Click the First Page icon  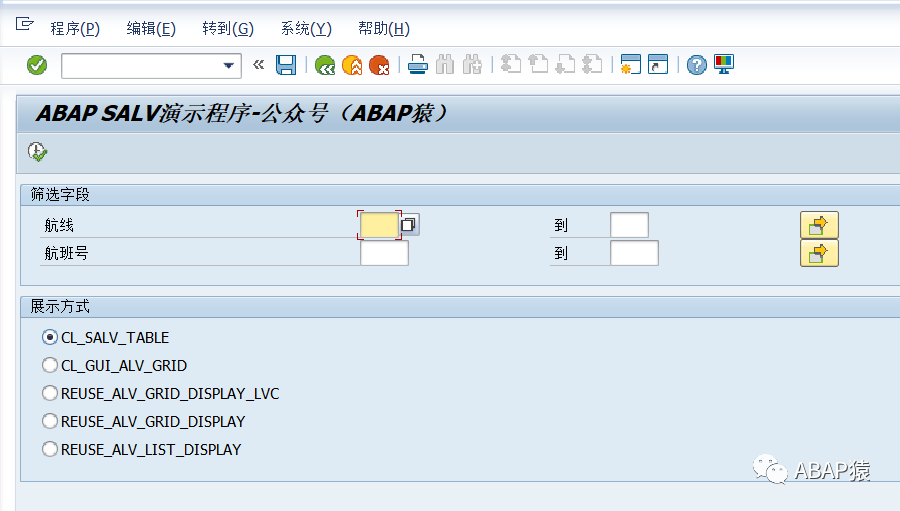coord(510,64)
